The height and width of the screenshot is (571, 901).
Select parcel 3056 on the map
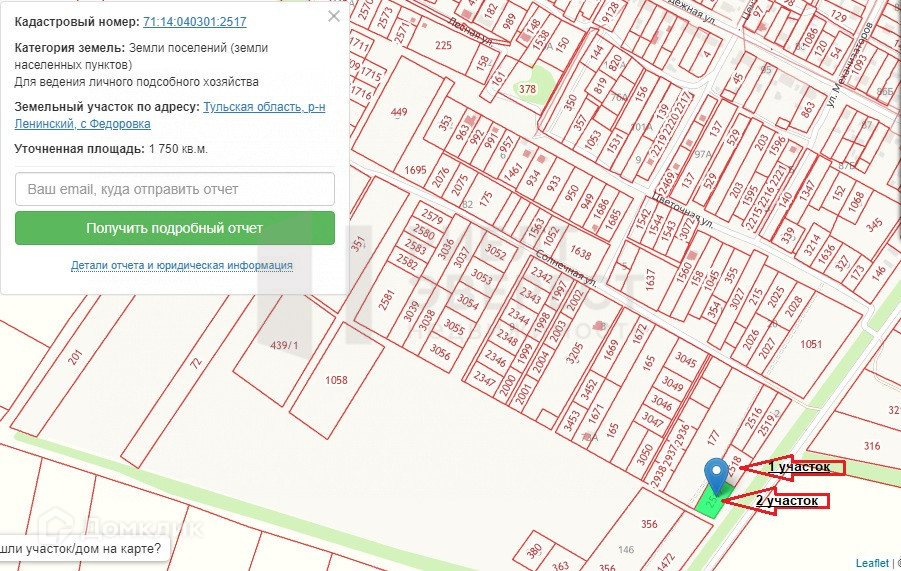pos(440,352)
